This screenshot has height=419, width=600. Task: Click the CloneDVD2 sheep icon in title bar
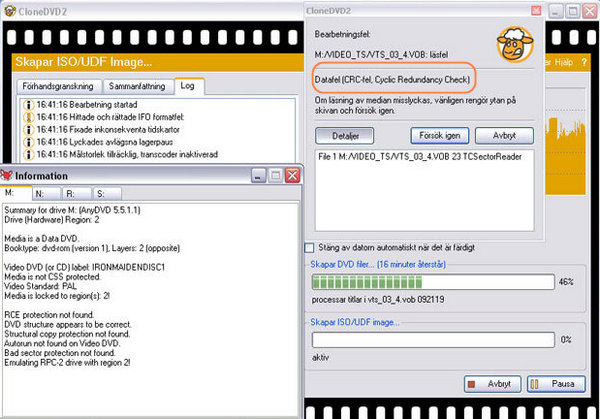(x=10, y=11)
